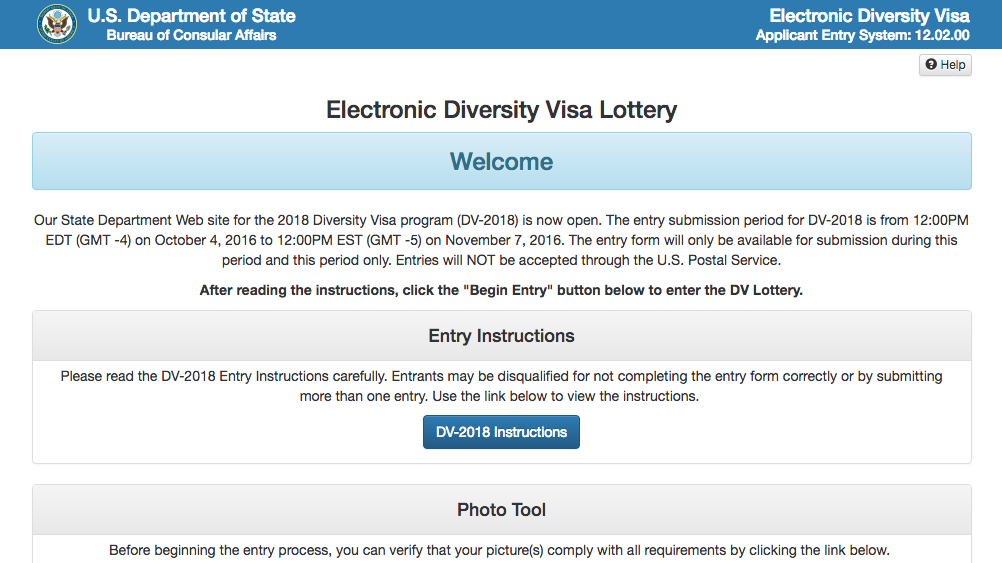Click the bold "Begin Entry" instruction line

501,290
